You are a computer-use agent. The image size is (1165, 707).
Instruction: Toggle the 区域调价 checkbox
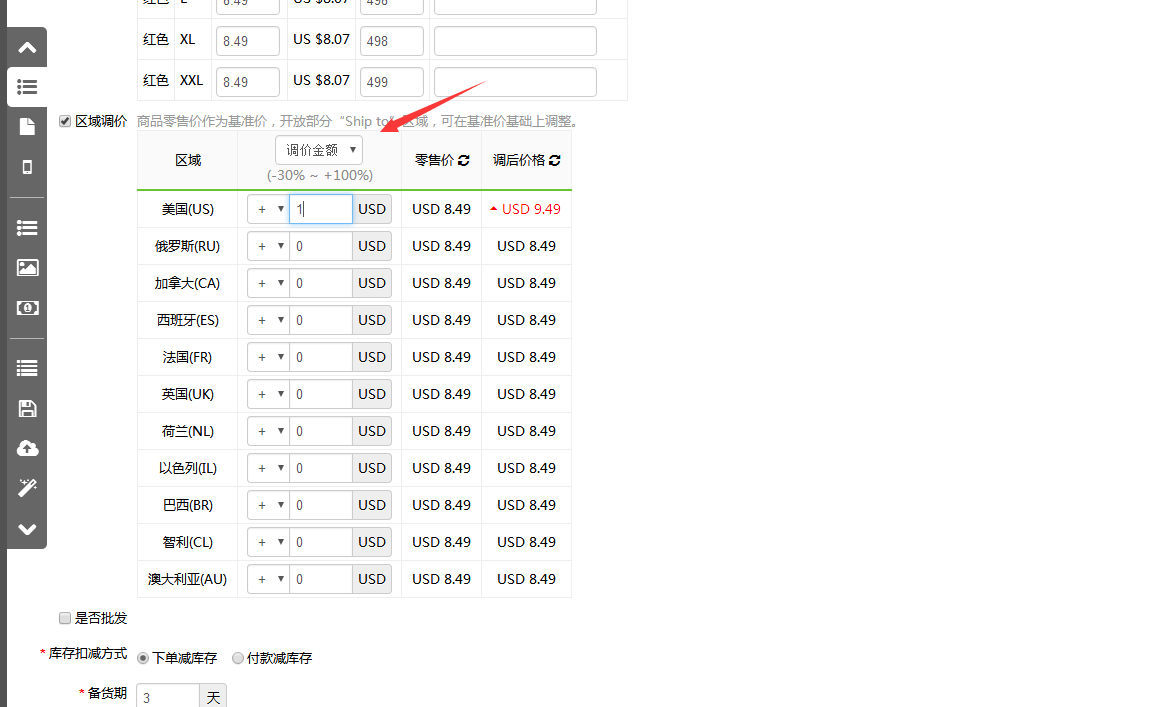(65, 121)
